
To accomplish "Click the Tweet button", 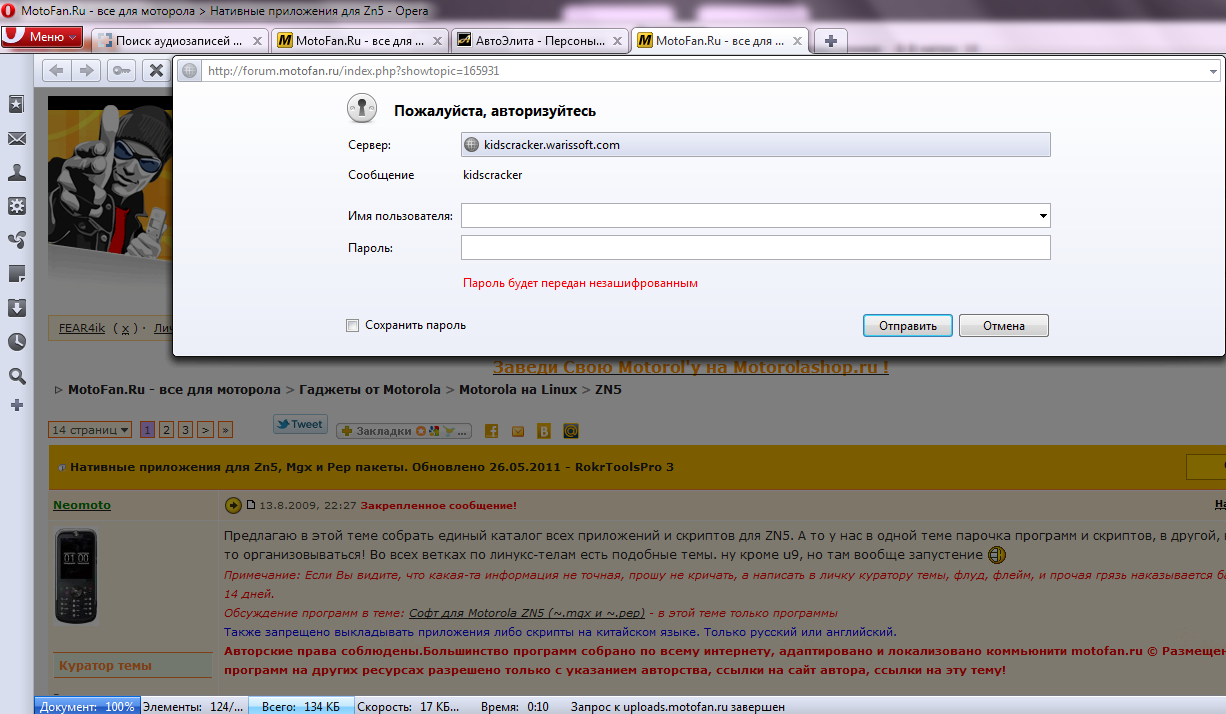I will 300,425.
